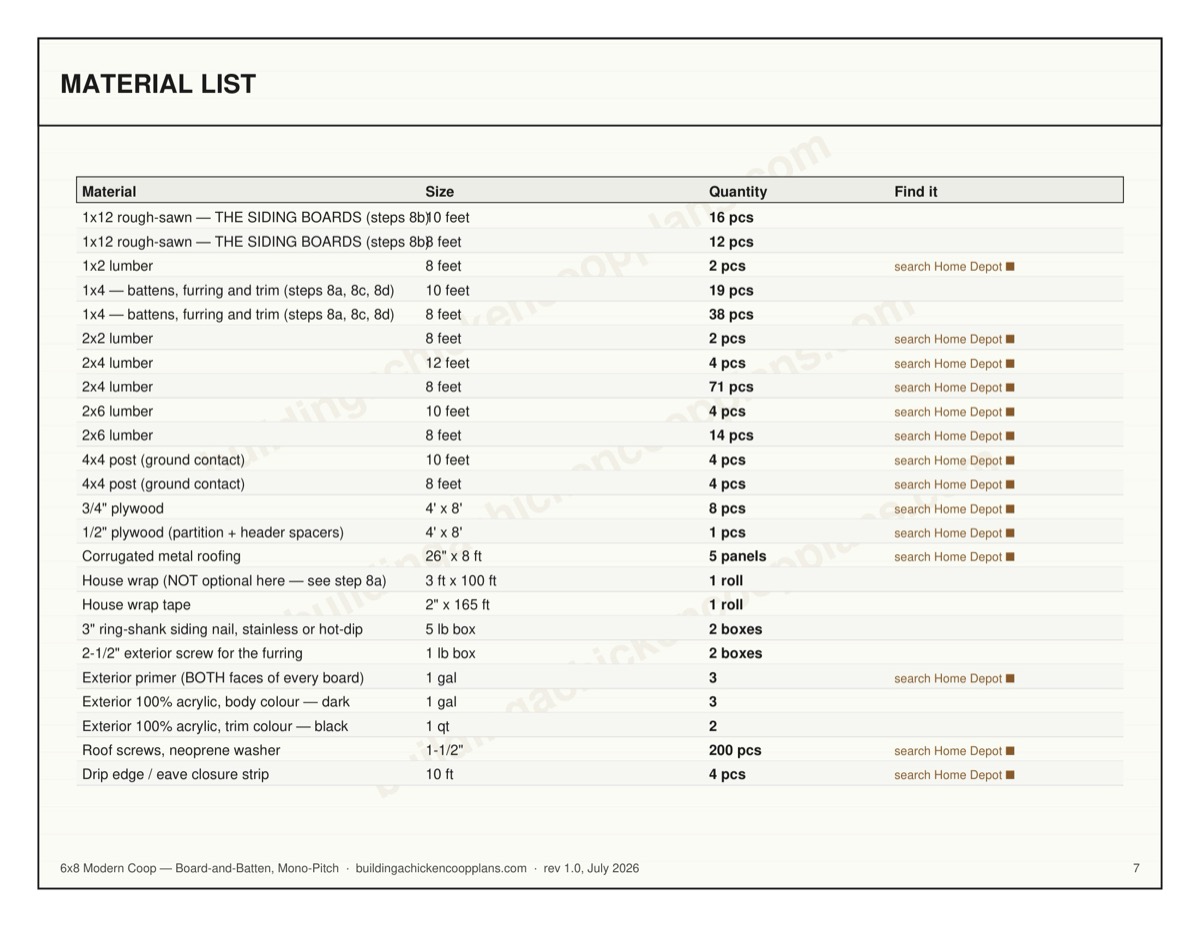Click the 2x2 lumber material name
Viewport: 1200px width, 927px height.
coord(118,338)
